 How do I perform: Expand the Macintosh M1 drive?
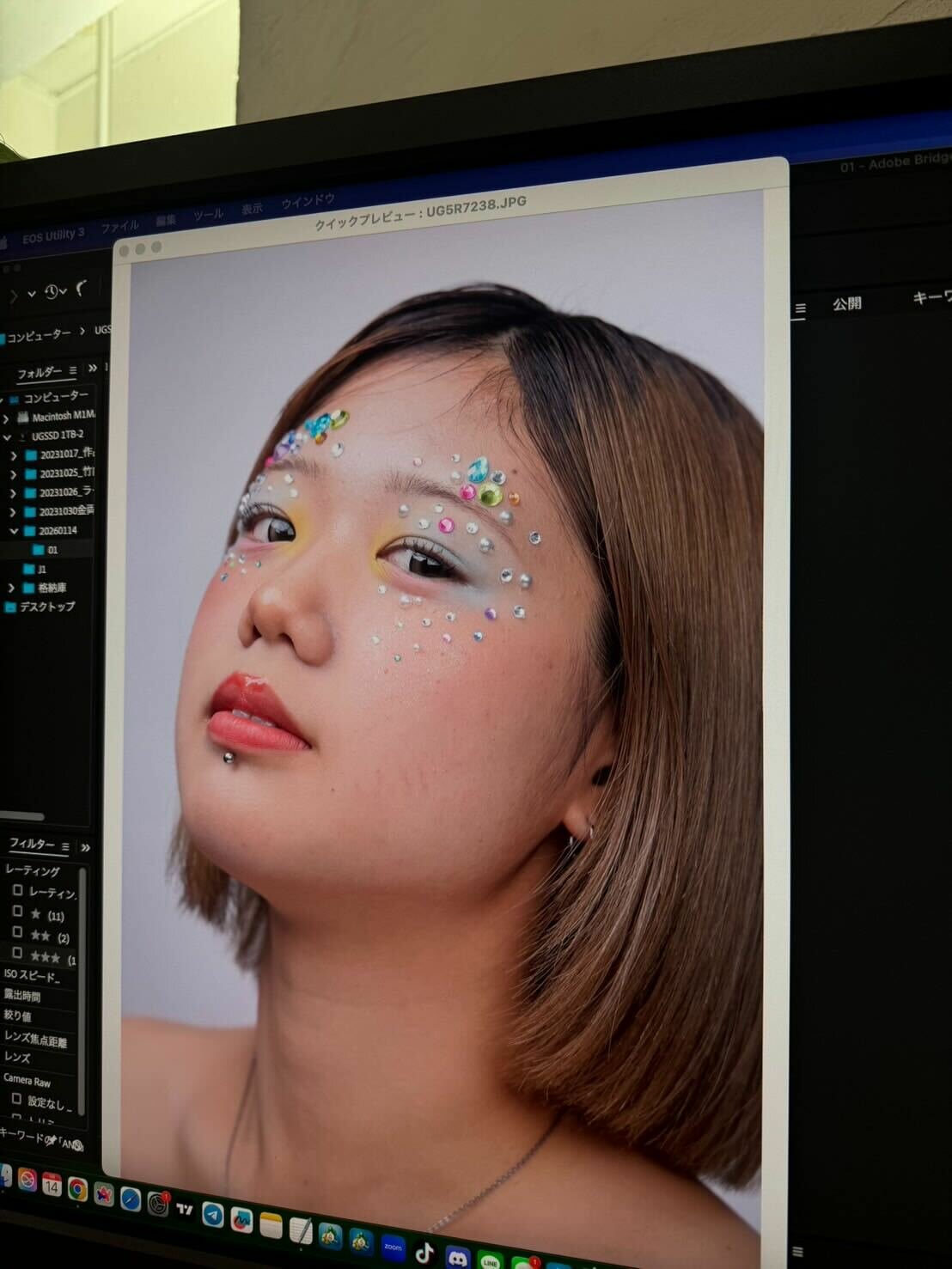(x=7, y=418)
